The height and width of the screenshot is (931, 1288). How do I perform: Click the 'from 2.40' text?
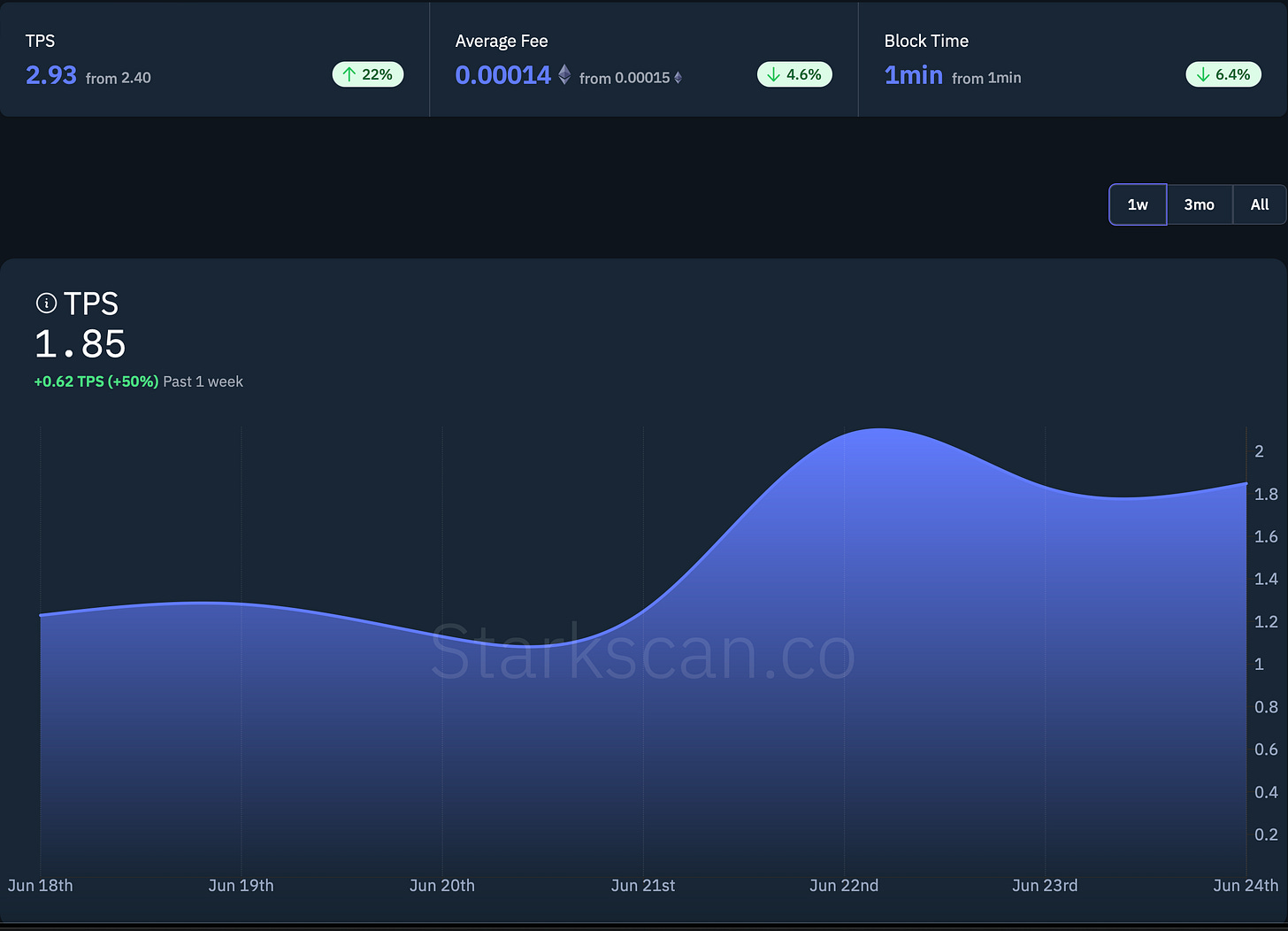(x=119, y=78)
